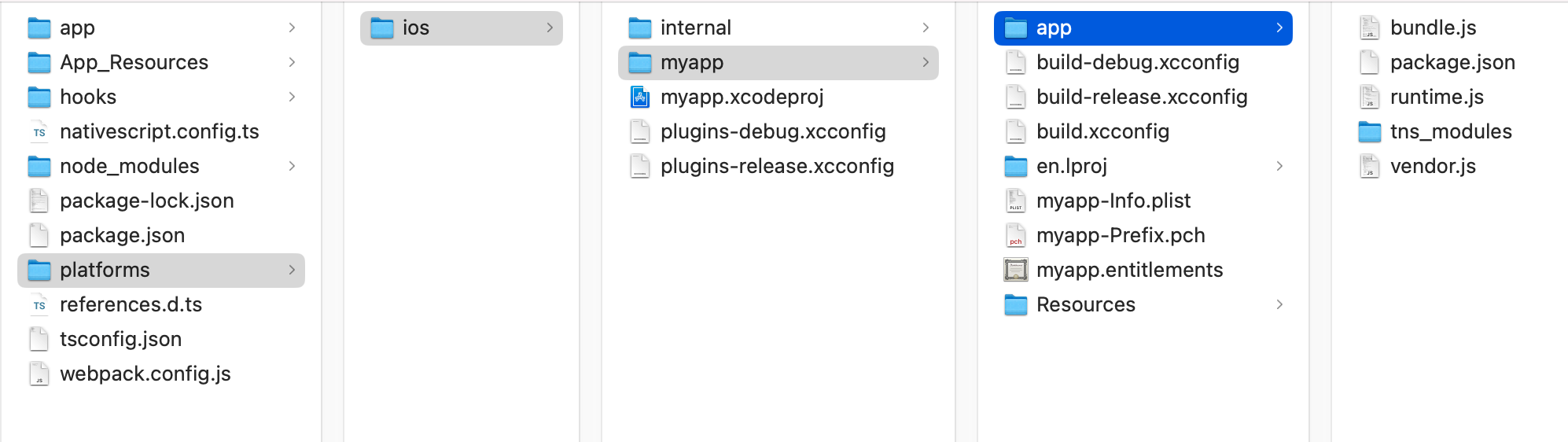Screen dimensions: 1568x442
Task: Click the en.lproj folder icon
Action: point(1016,167)
